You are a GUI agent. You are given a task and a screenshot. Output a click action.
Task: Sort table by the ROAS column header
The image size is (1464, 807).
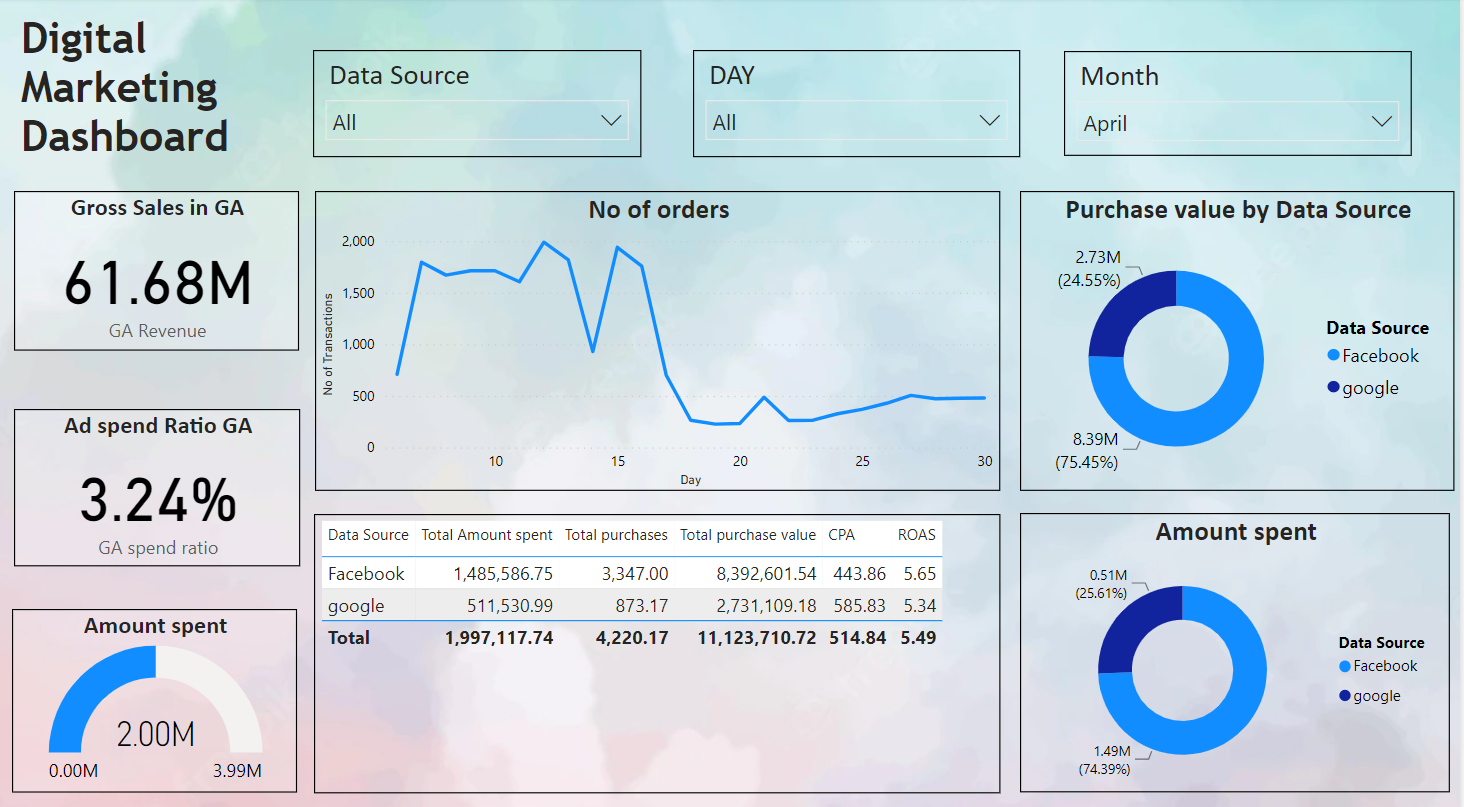(x=916, y=535)
